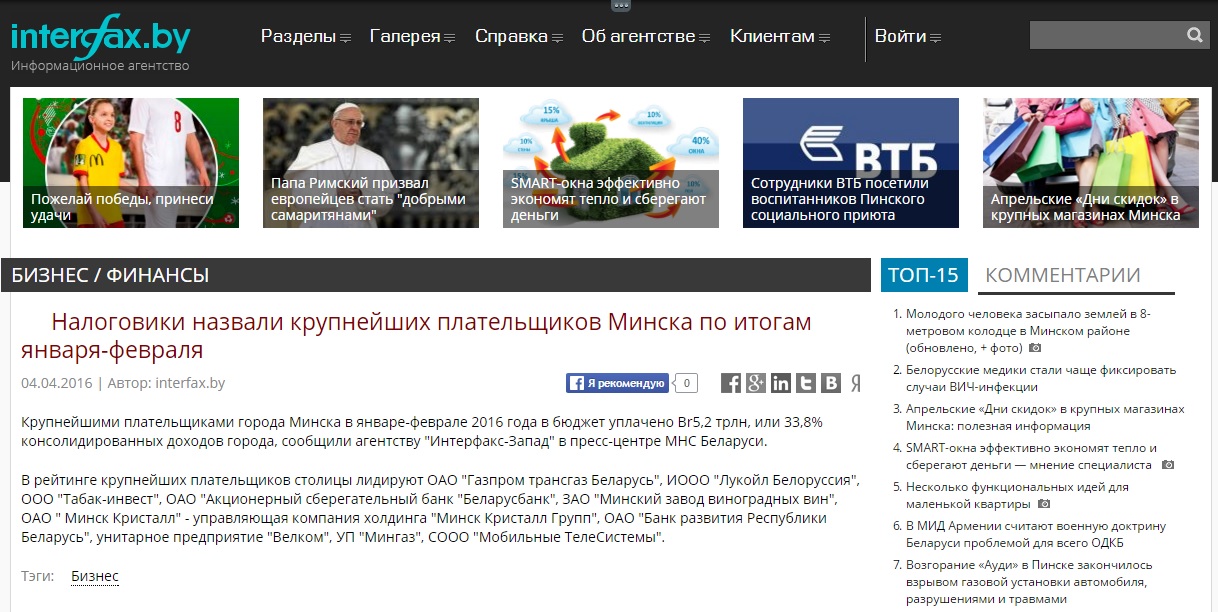Open top item Апрельские Дни скидок: полезная информация

click(1045, 417)
